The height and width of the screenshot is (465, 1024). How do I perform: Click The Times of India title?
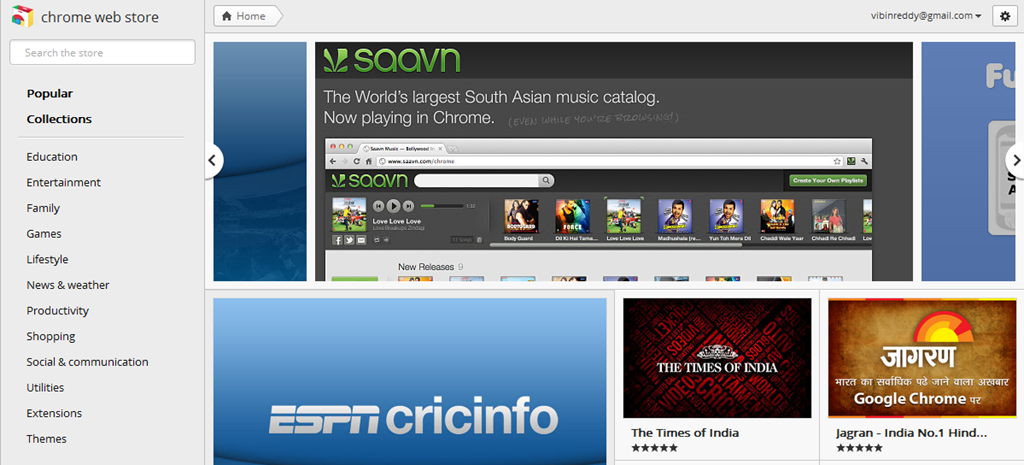pos(685,433)
